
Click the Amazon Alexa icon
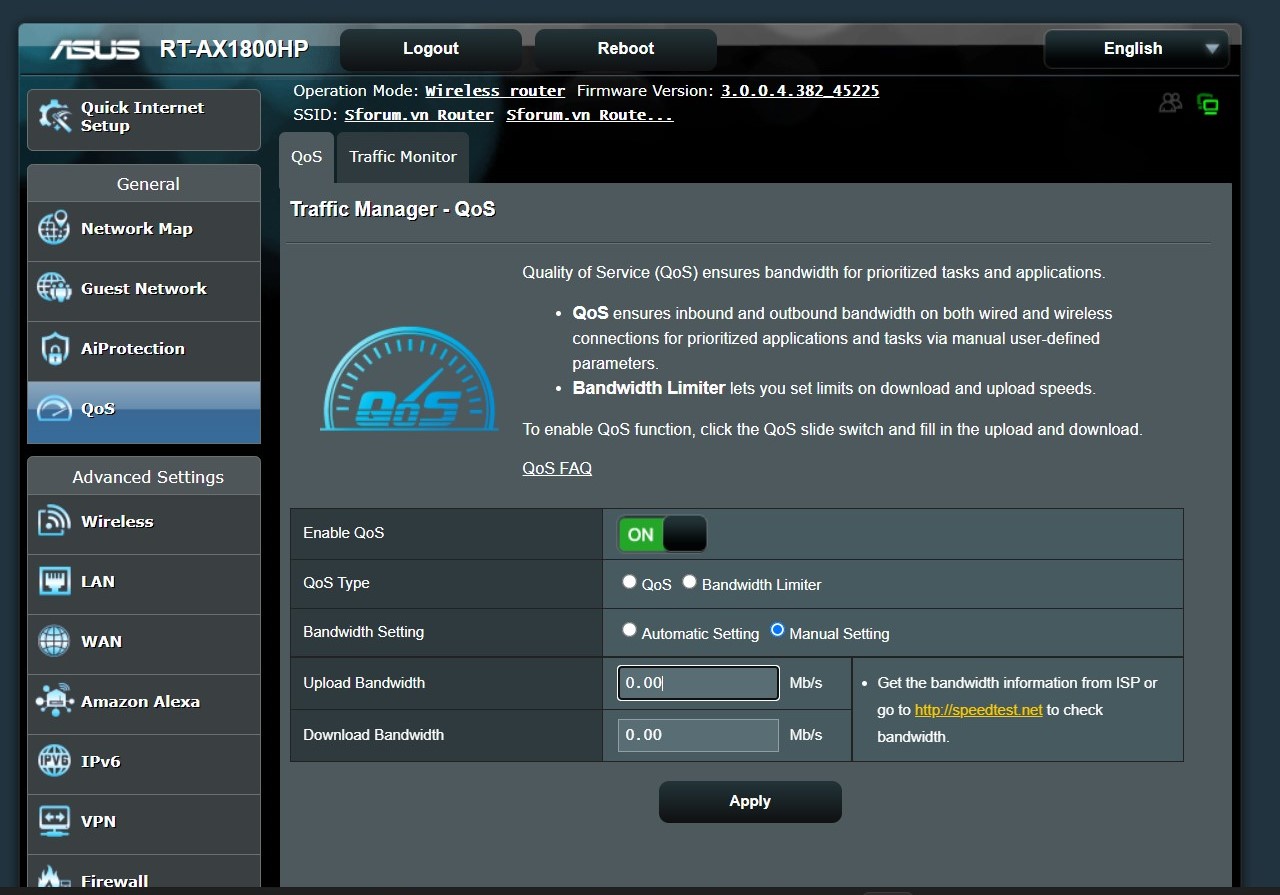click(54, 701)
